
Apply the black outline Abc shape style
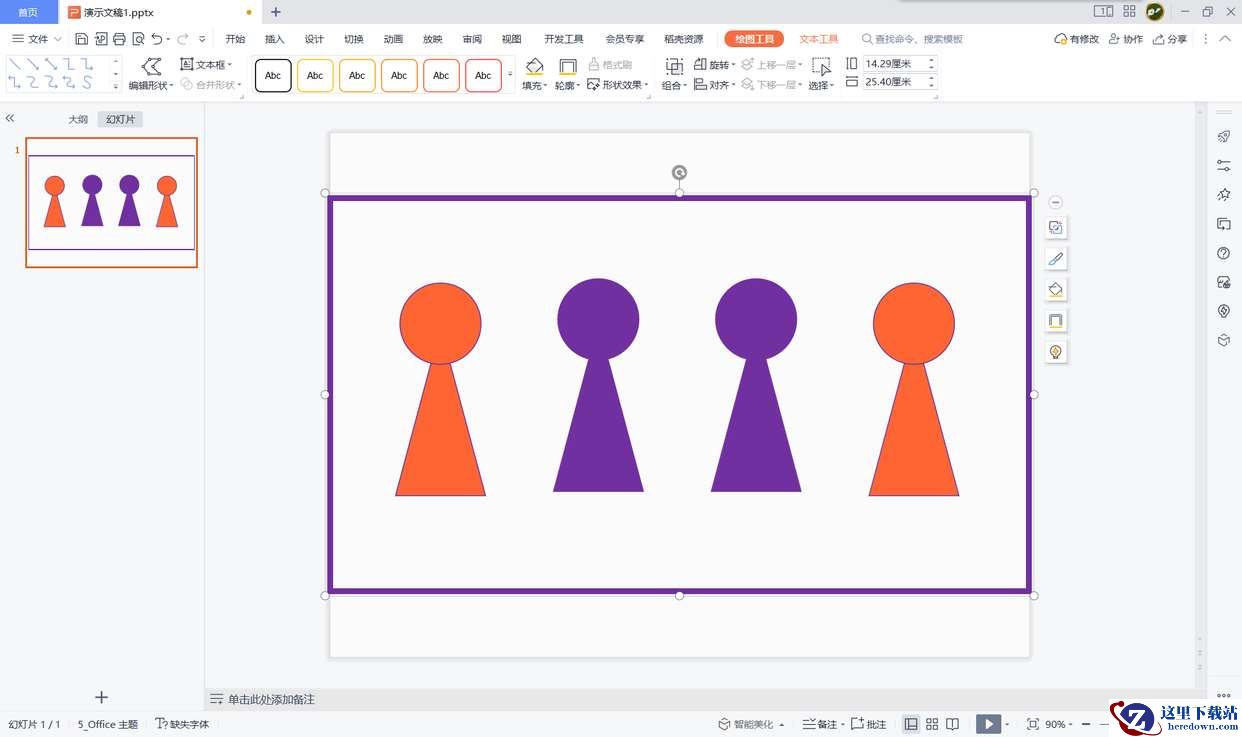273,75
